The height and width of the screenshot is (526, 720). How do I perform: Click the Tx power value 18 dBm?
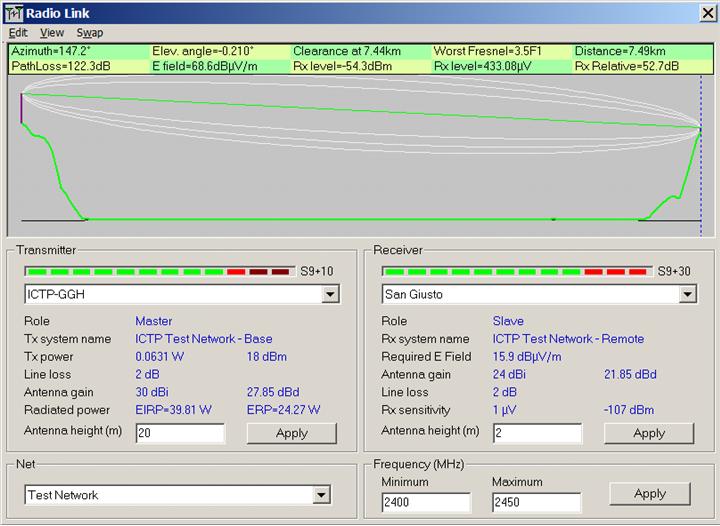pos(267,357)
